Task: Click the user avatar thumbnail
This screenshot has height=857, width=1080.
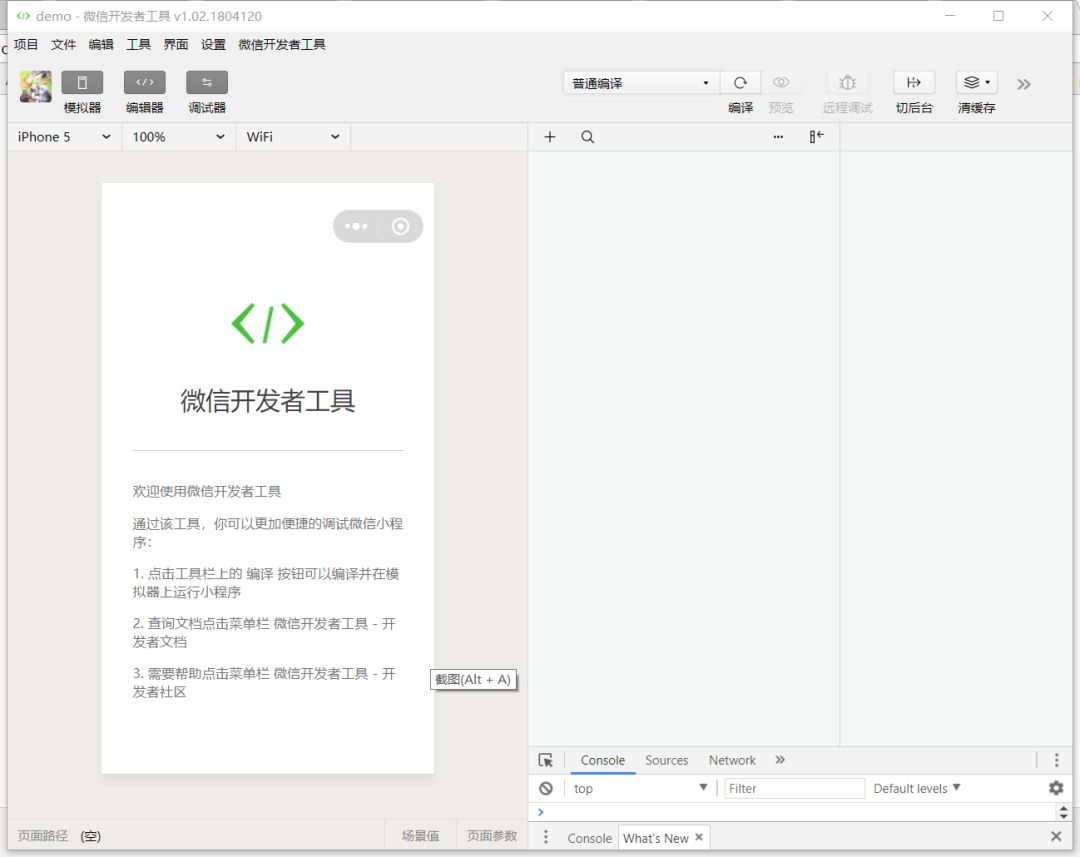Action: pos(35,87)
